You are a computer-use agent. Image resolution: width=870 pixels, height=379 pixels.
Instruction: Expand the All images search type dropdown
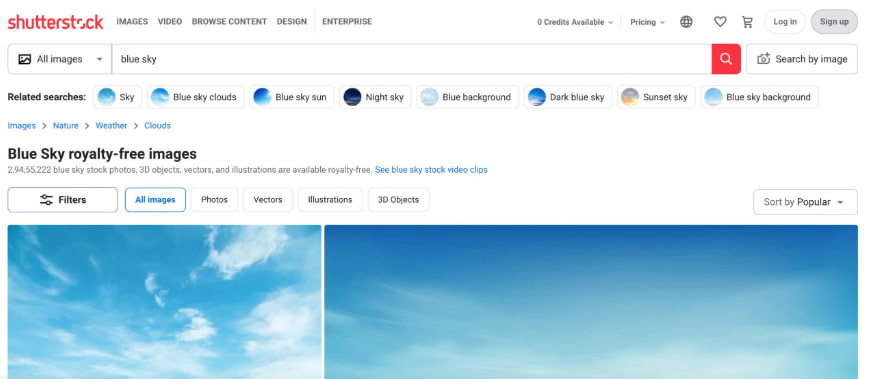coord(60,59)
